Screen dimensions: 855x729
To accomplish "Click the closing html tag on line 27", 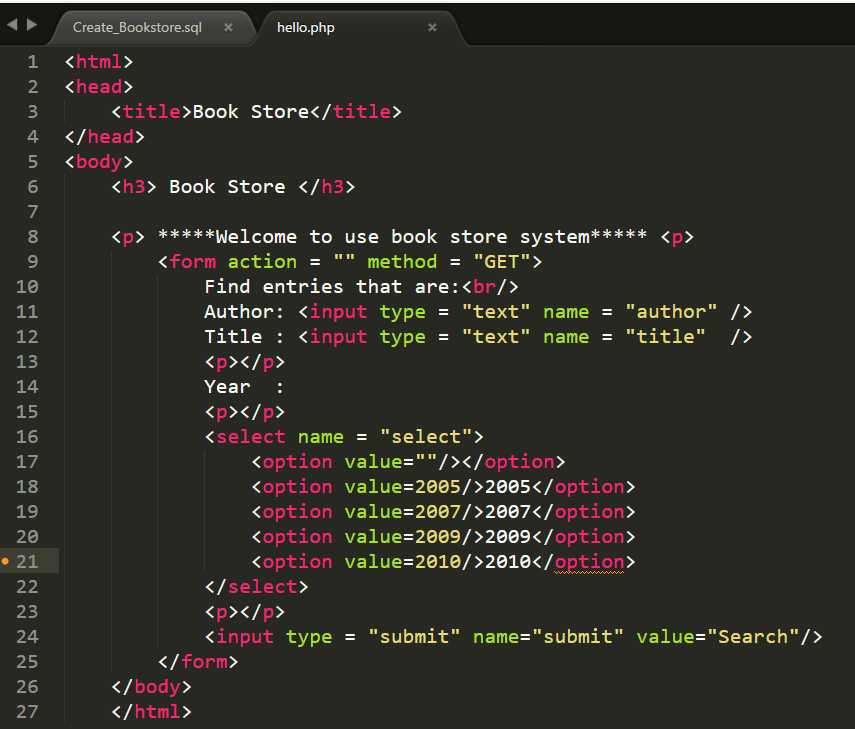I will 152,712.
